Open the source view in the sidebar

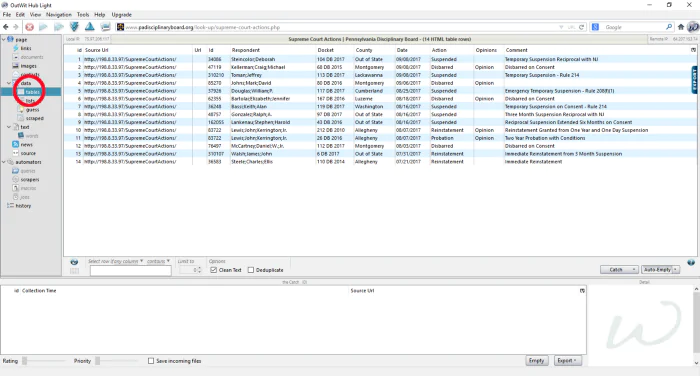point(28,153)
